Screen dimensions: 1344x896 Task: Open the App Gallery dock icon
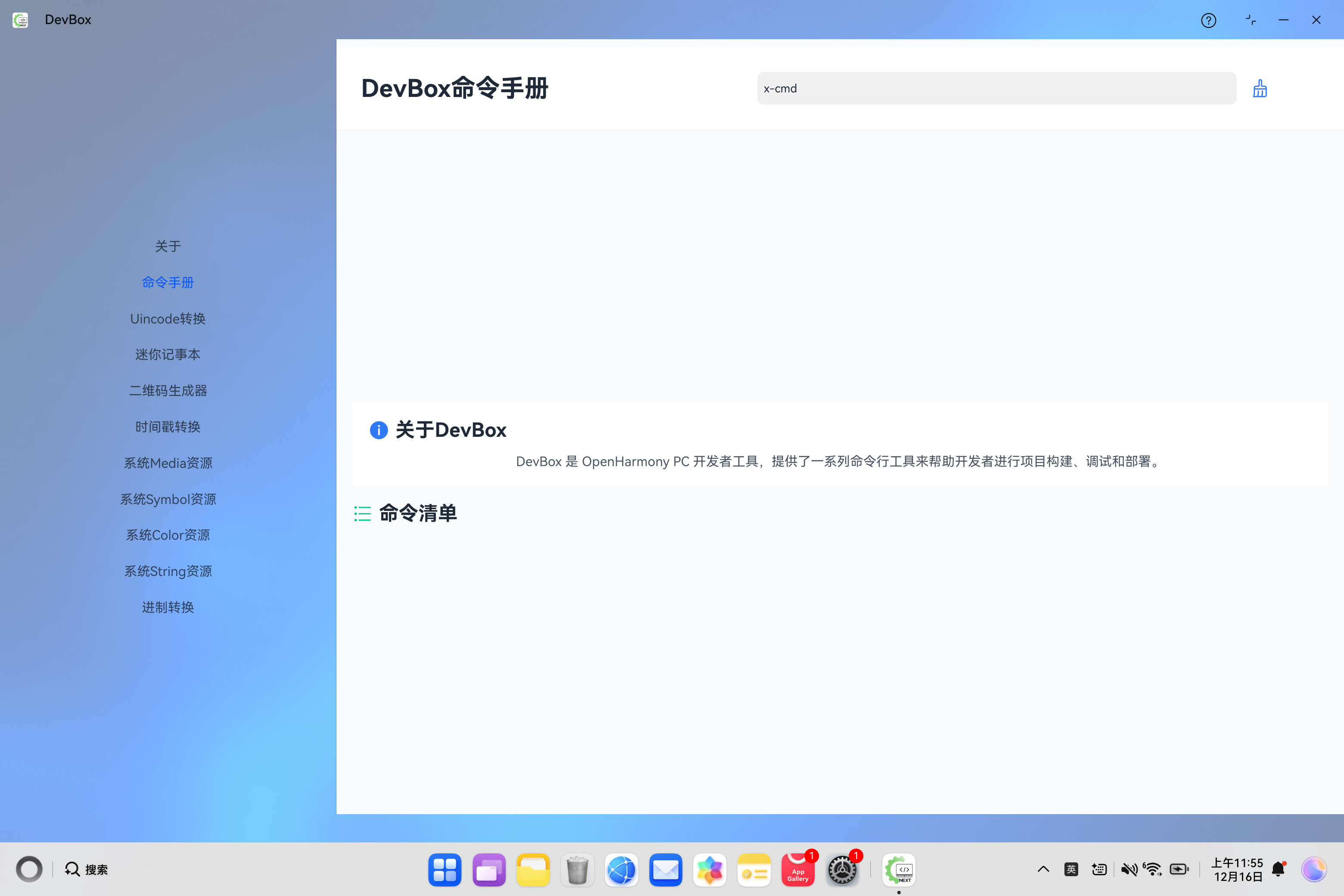point(798,870)
